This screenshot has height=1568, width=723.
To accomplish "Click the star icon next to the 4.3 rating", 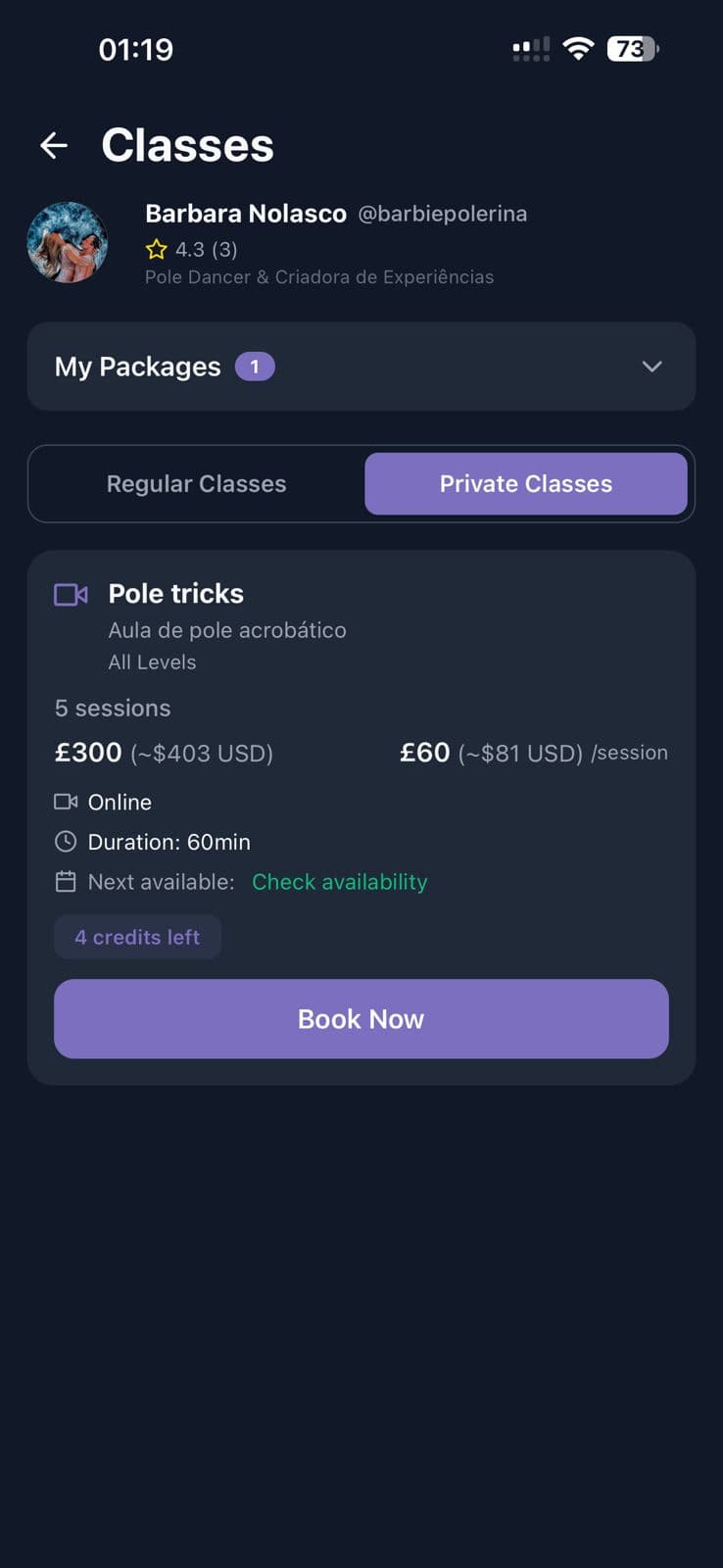I will (157, 250).
